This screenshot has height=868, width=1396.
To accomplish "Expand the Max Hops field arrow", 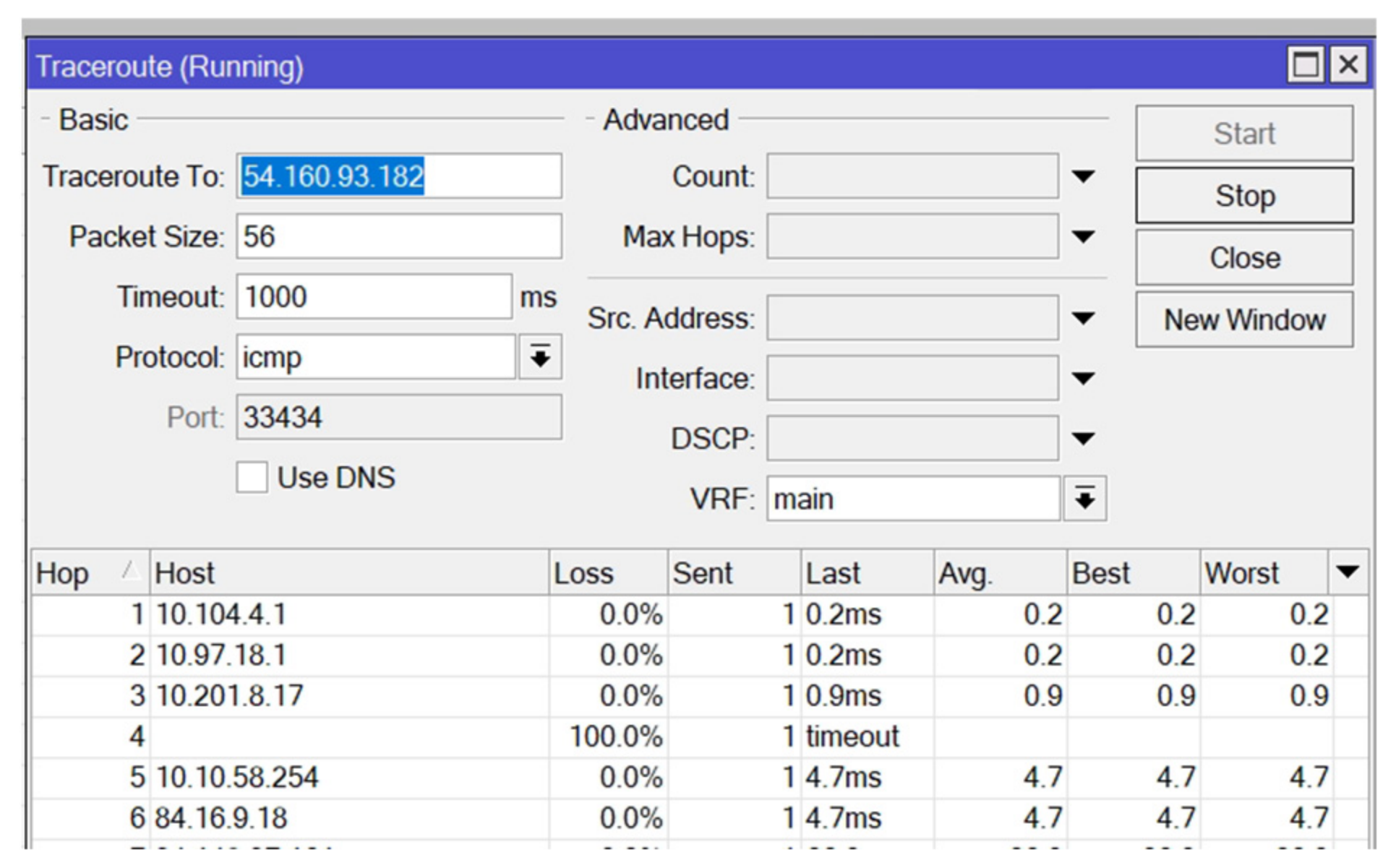I will coord(1083,237).
